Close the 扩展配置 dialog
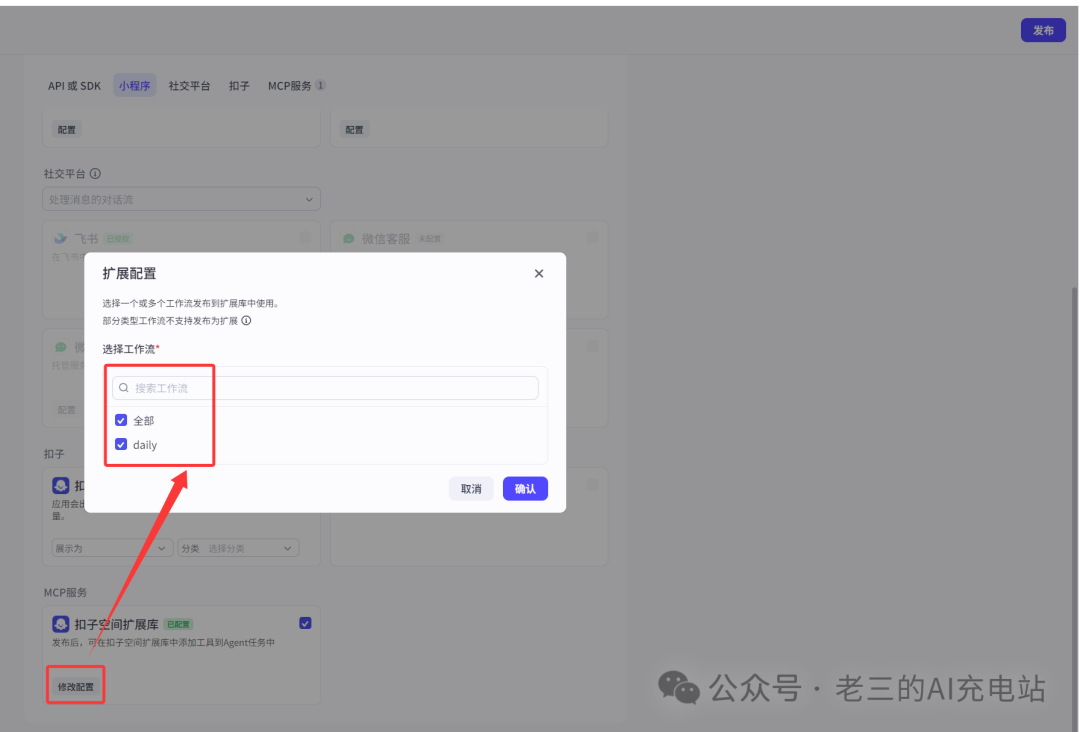Screen dimensions: 1080x732 (x=539, y=273)
